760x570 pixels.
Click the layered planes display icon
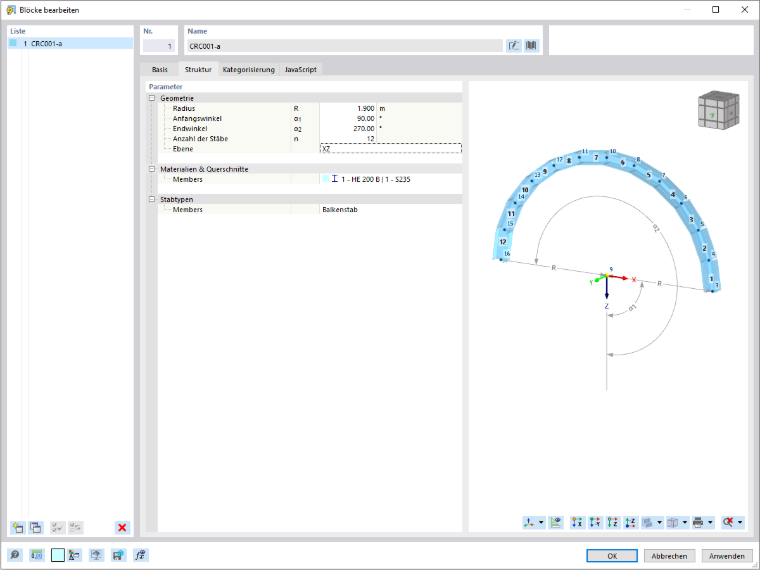click(x=648, y=522)
